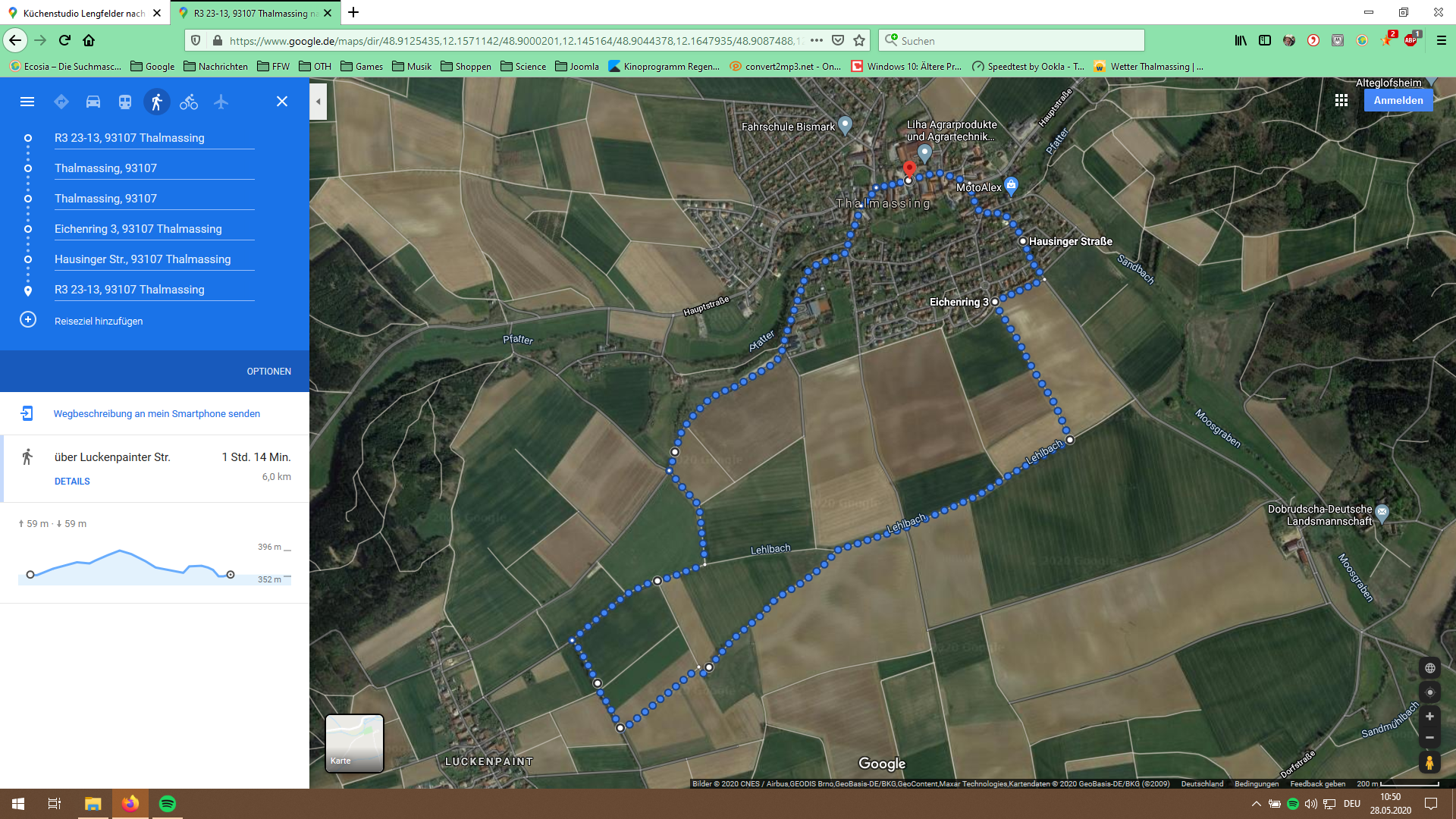
Task: Click the Anmelden sign-in button
Action: [x=1398, y=100]
